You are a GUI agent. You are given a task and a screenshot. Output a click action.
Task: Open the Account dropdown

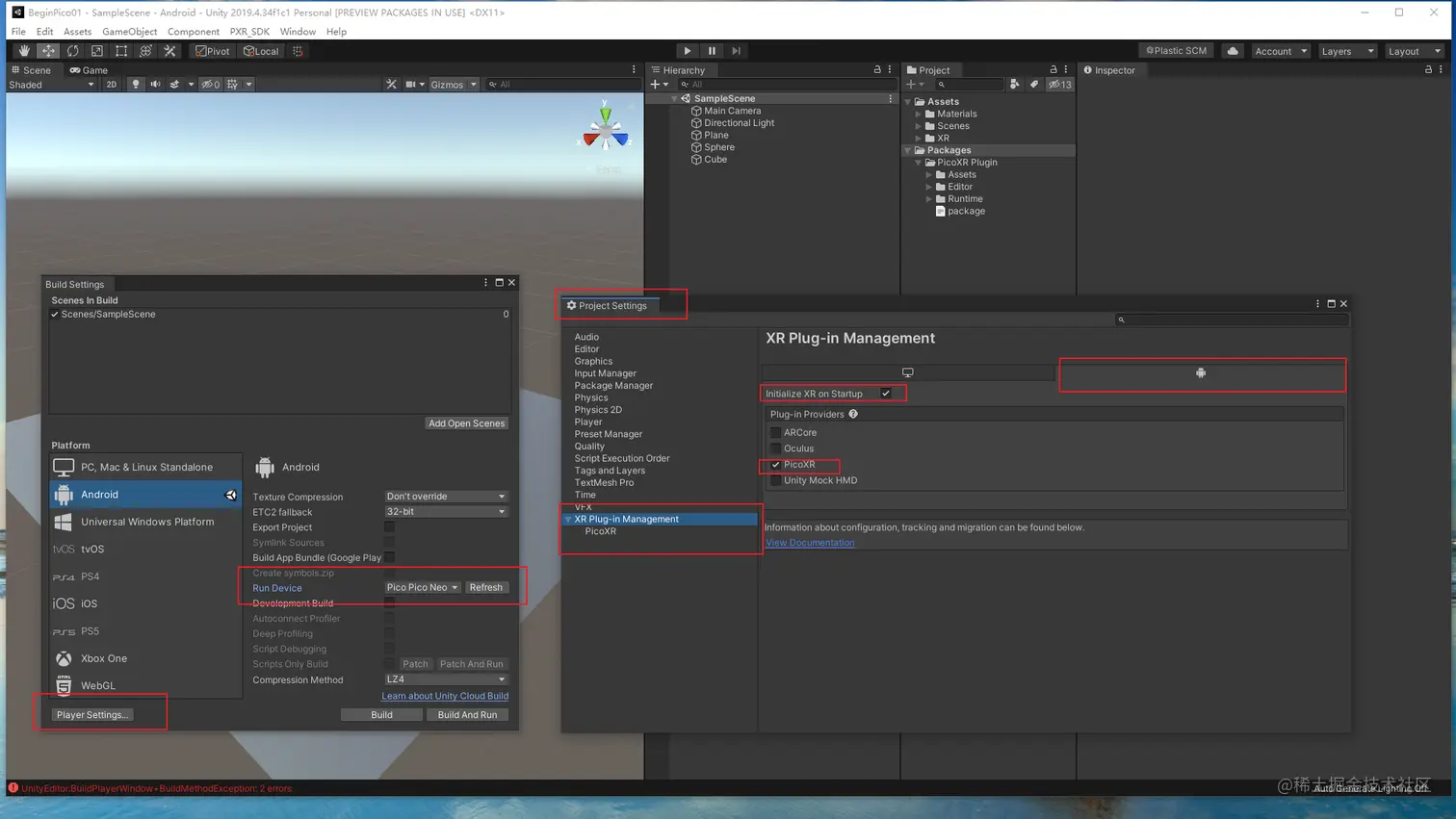click(x=1281, y=51)
